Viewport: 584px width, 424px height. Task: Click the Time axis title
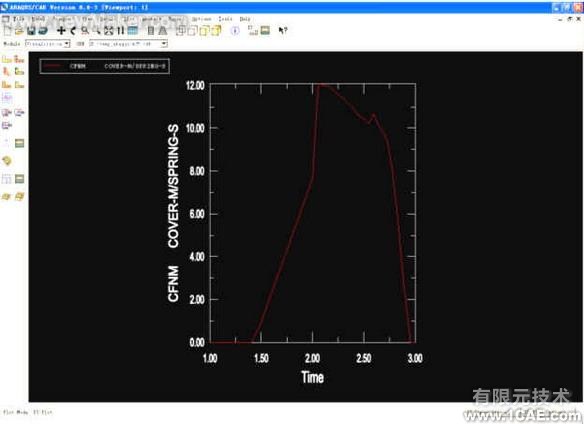tap(312, 377)
